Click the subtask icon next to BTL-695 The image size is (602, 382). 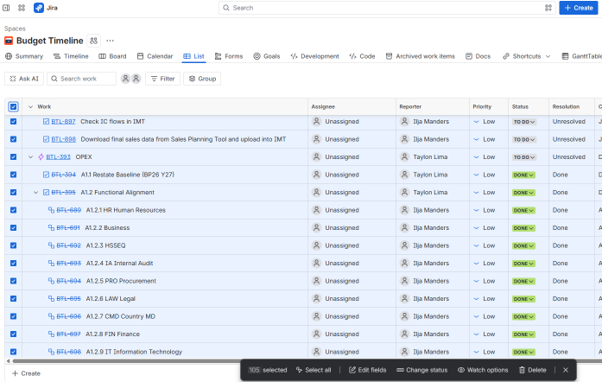coord(51,298)
